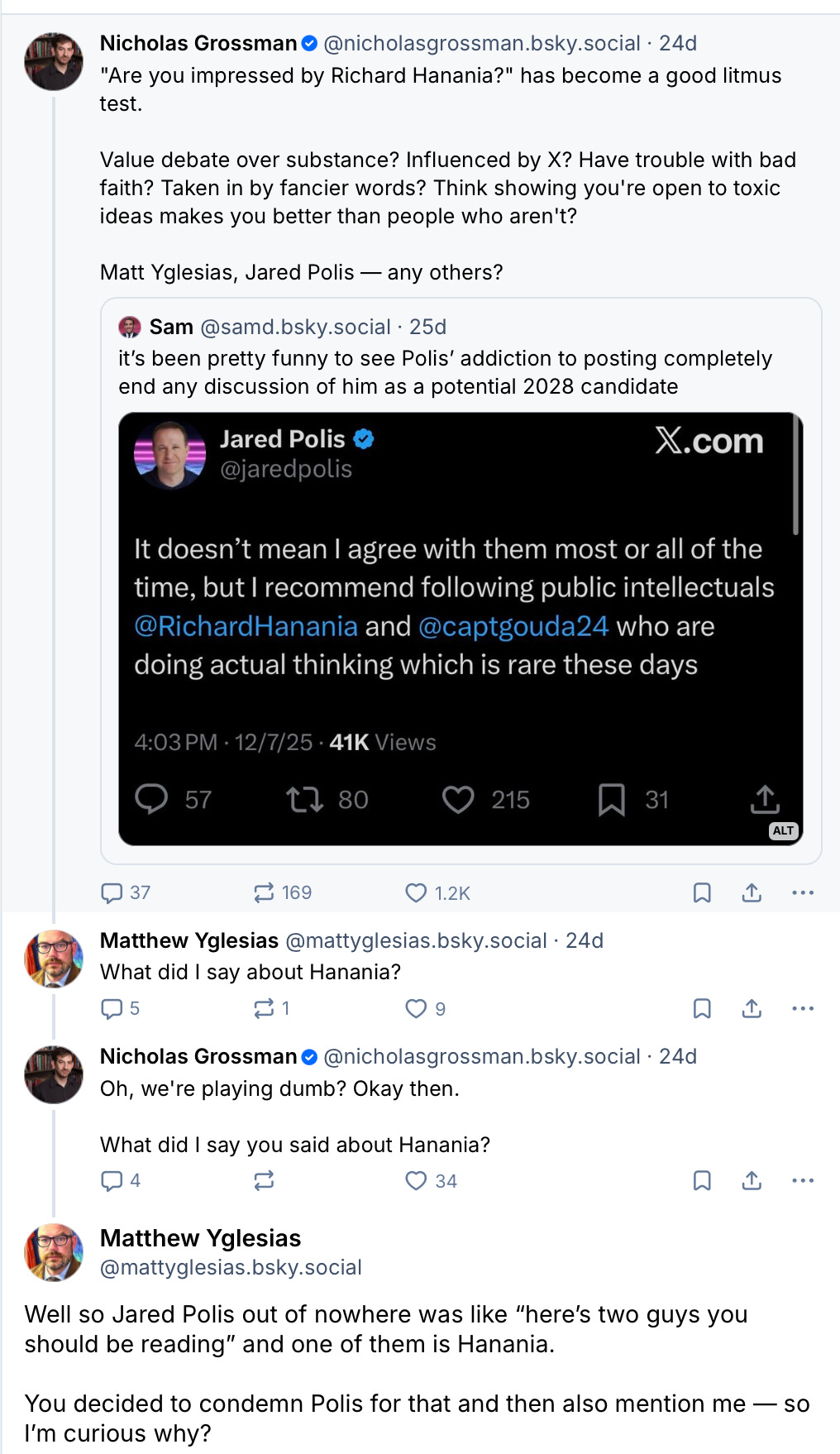Open @samd.bsky.social quoted profile link
This screenshot has height=1454, width=840.
pos(295,327)
